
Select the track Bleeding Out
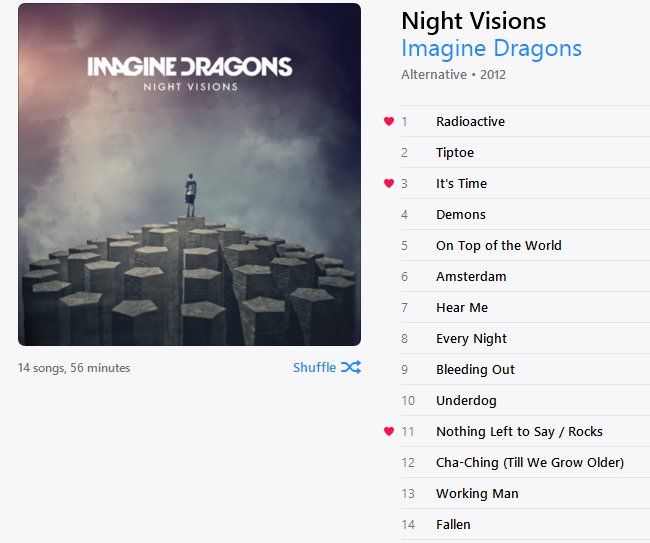tap(525, 369)
